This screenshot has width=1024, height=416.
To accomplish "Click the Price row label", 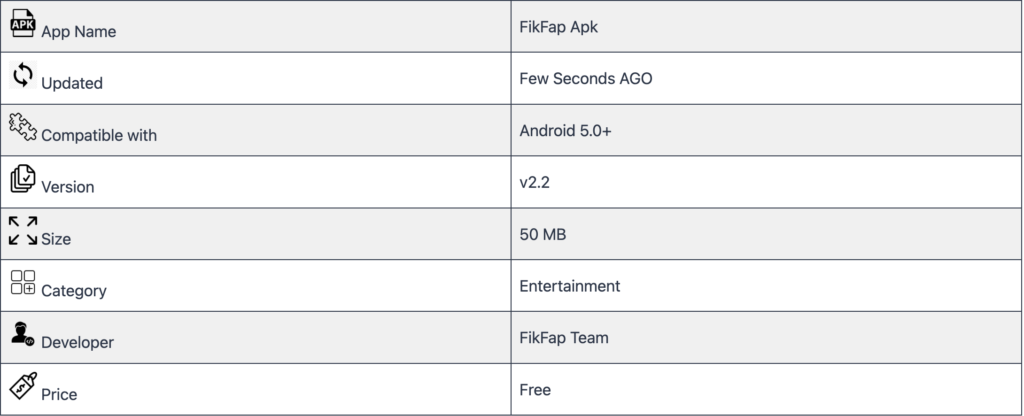I will [x=59, y=395].
